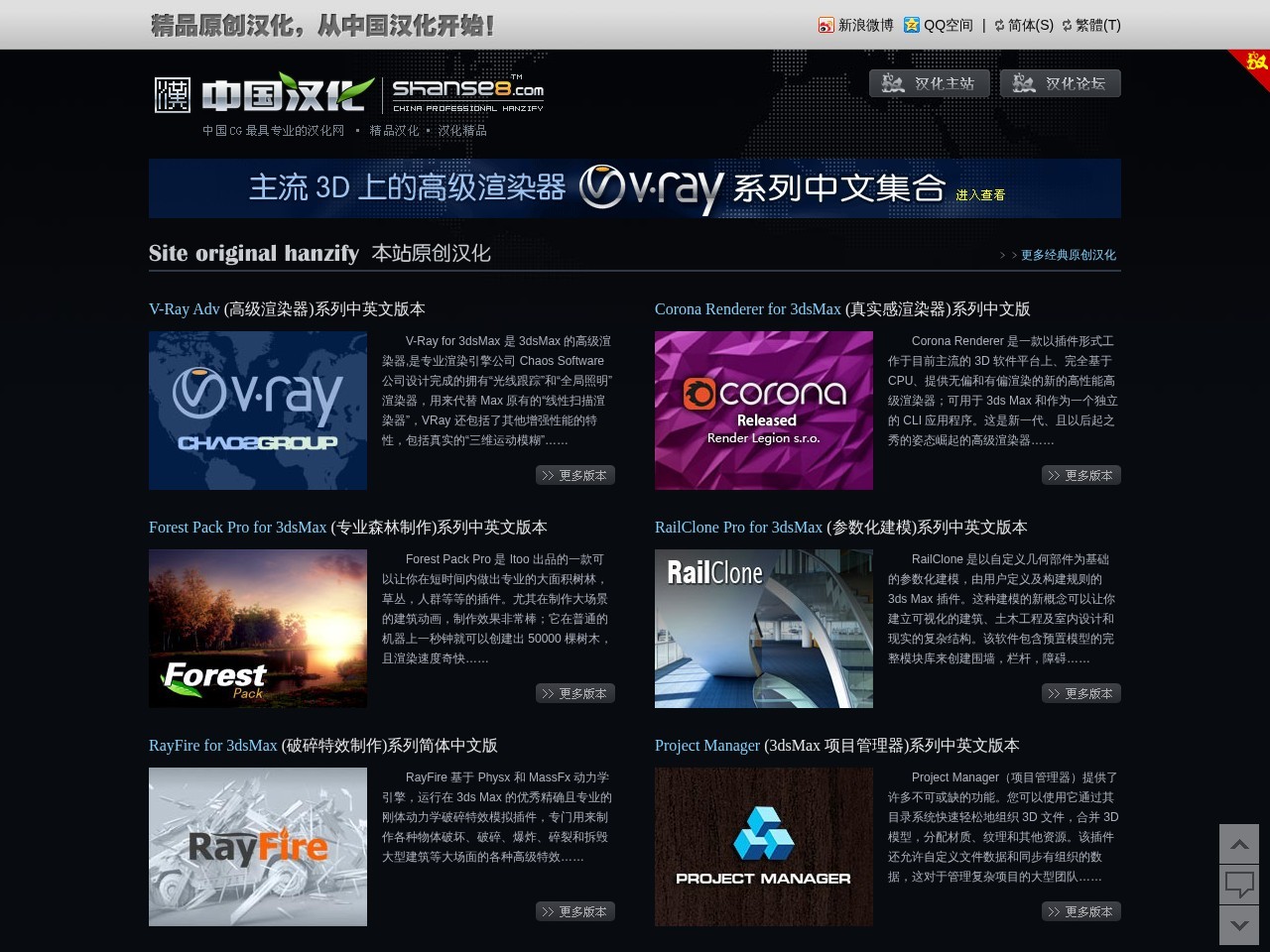Click the Sina Weibo share icon
Viewport: 1270px width, 952px height.
click(825, 25)
